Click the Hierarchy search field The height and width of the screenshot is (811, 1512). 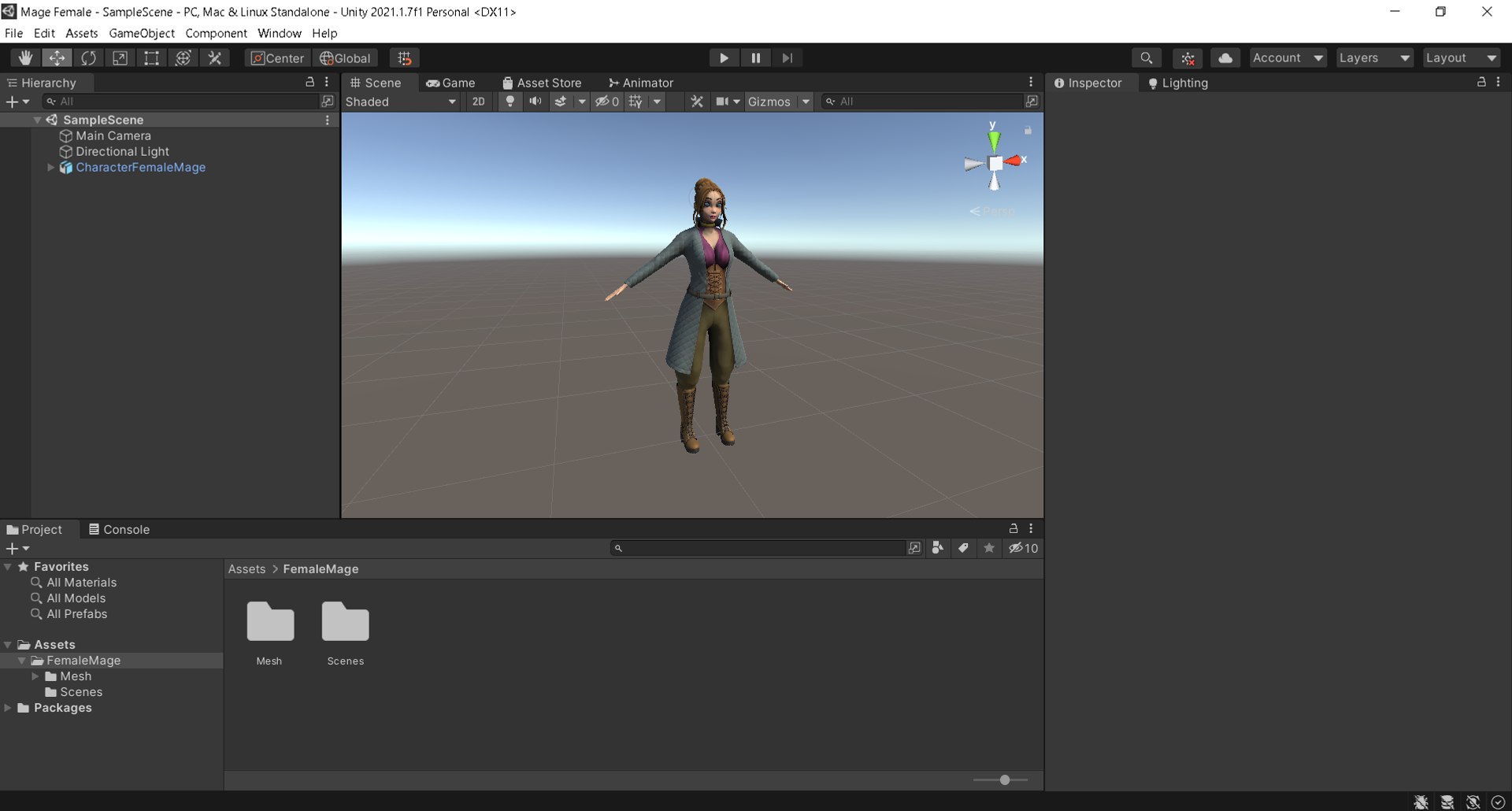(x=183, y=102)
